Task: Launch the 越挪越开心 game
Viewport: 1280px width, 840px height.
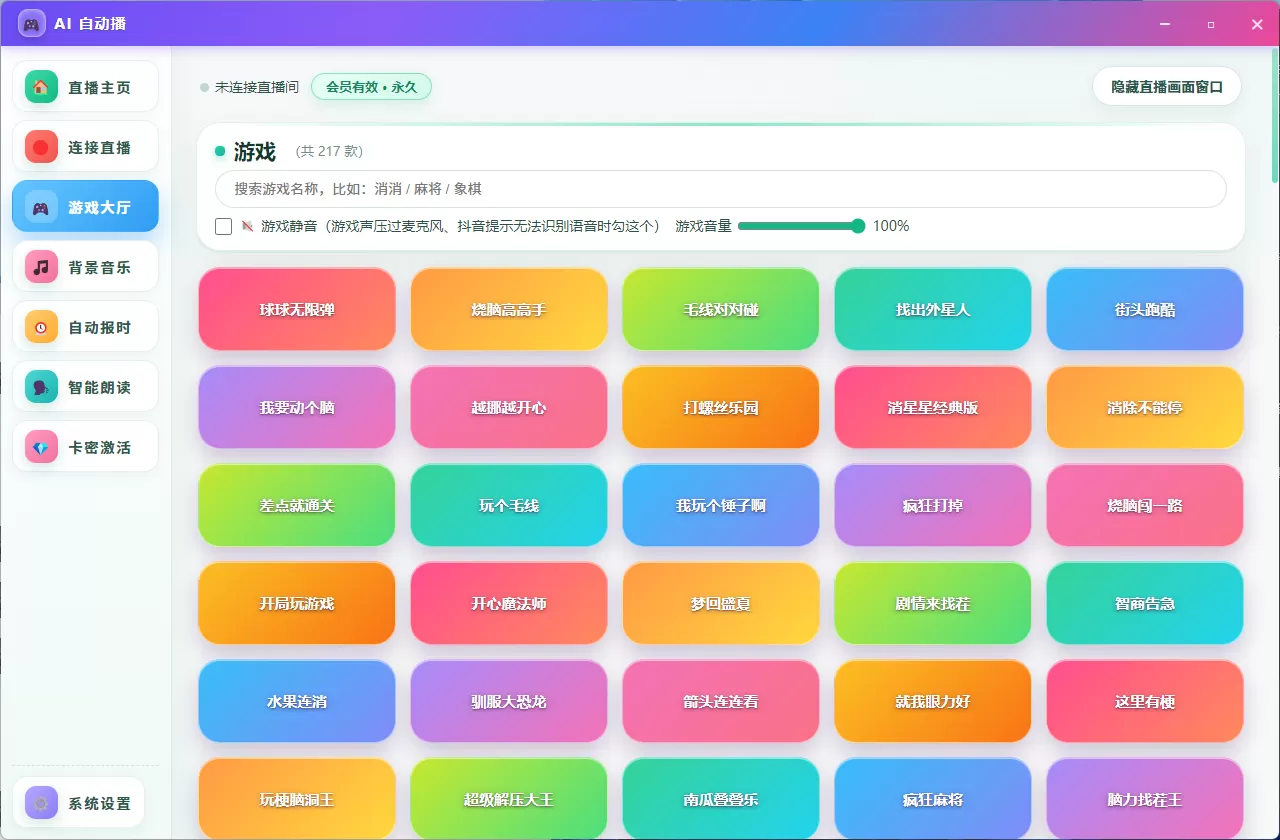Action: pos(509,407)
